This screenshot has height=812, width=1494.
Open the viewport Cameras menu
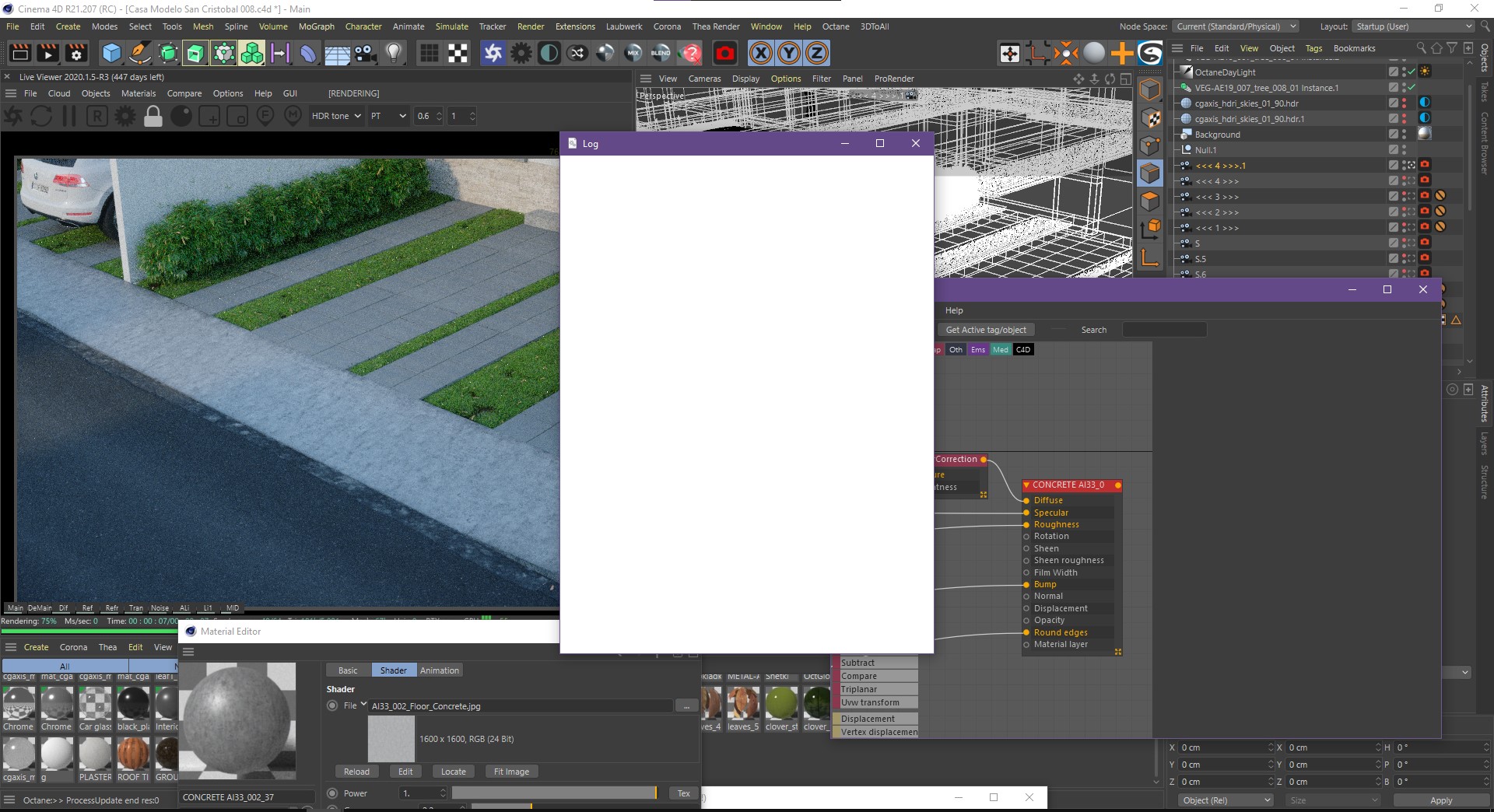(704, 79)
